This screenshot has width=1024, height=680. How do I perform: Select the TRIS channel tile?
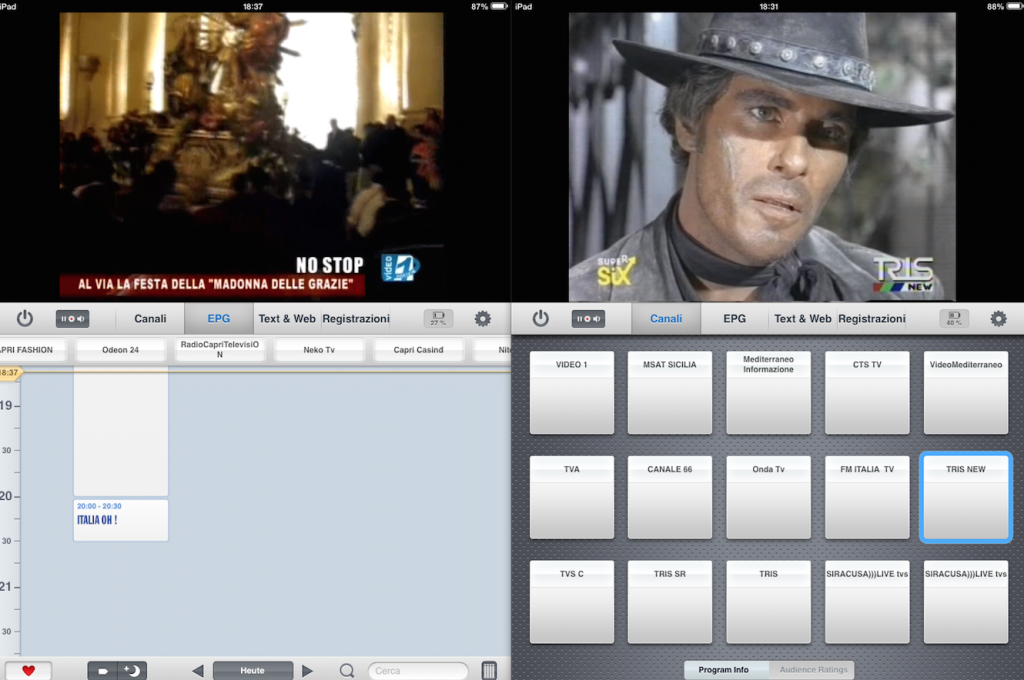(x=768, y=602)
